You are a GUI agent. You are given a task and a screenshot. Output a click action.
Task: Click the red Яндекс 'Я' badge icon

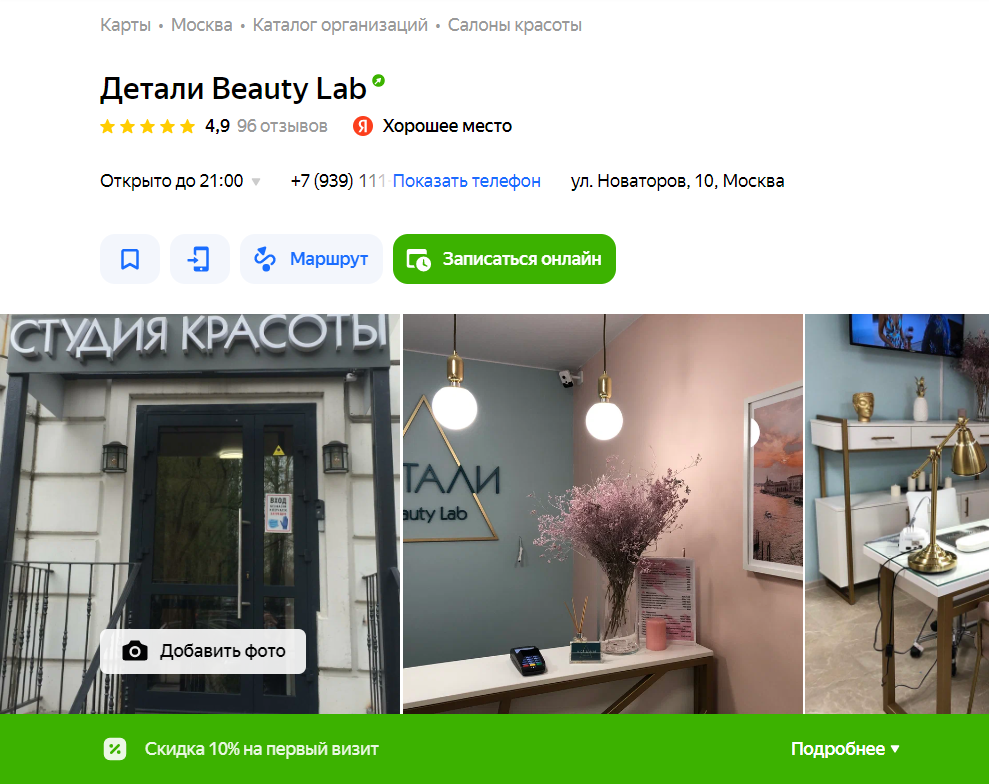363,126
